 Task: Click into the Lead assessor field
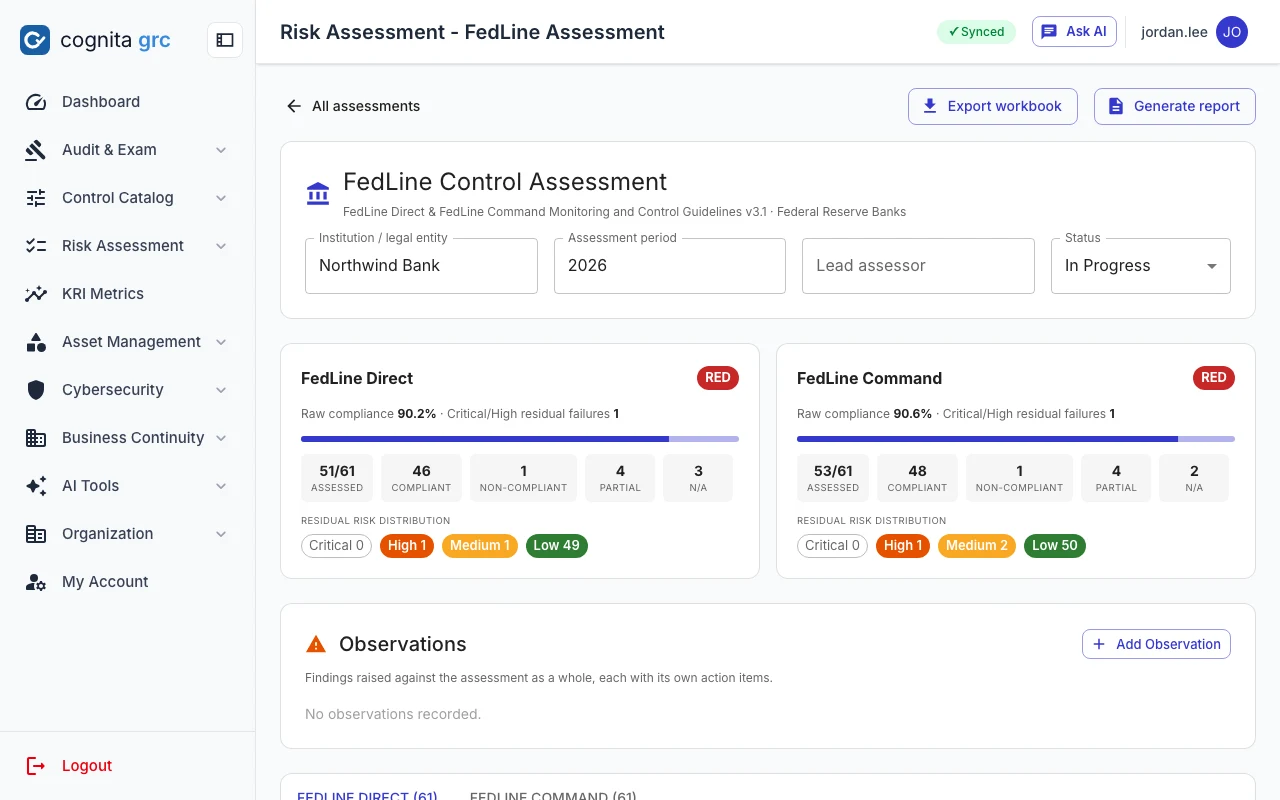[918, 266]
